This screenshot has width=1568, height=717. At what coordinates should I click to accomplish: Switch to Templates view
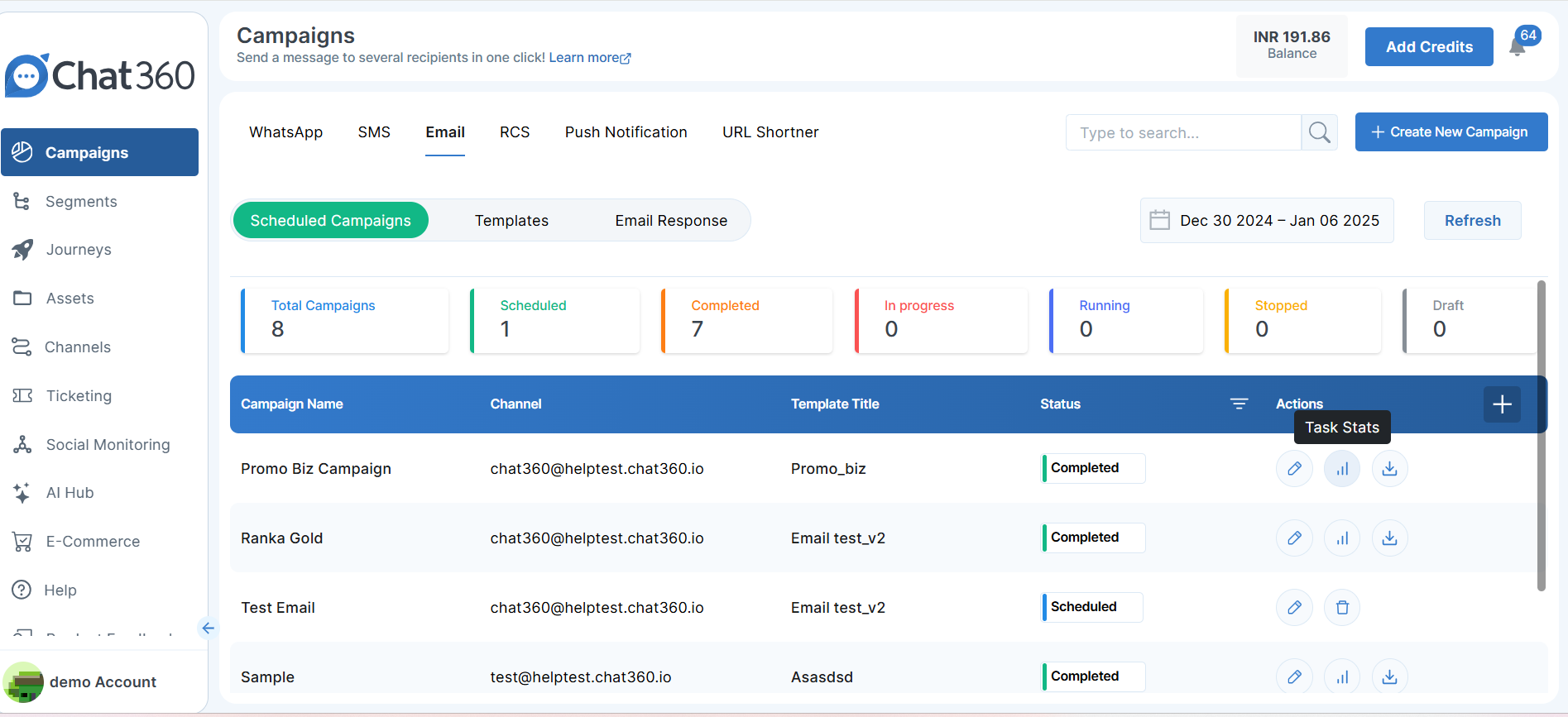(x=511, y=221)
